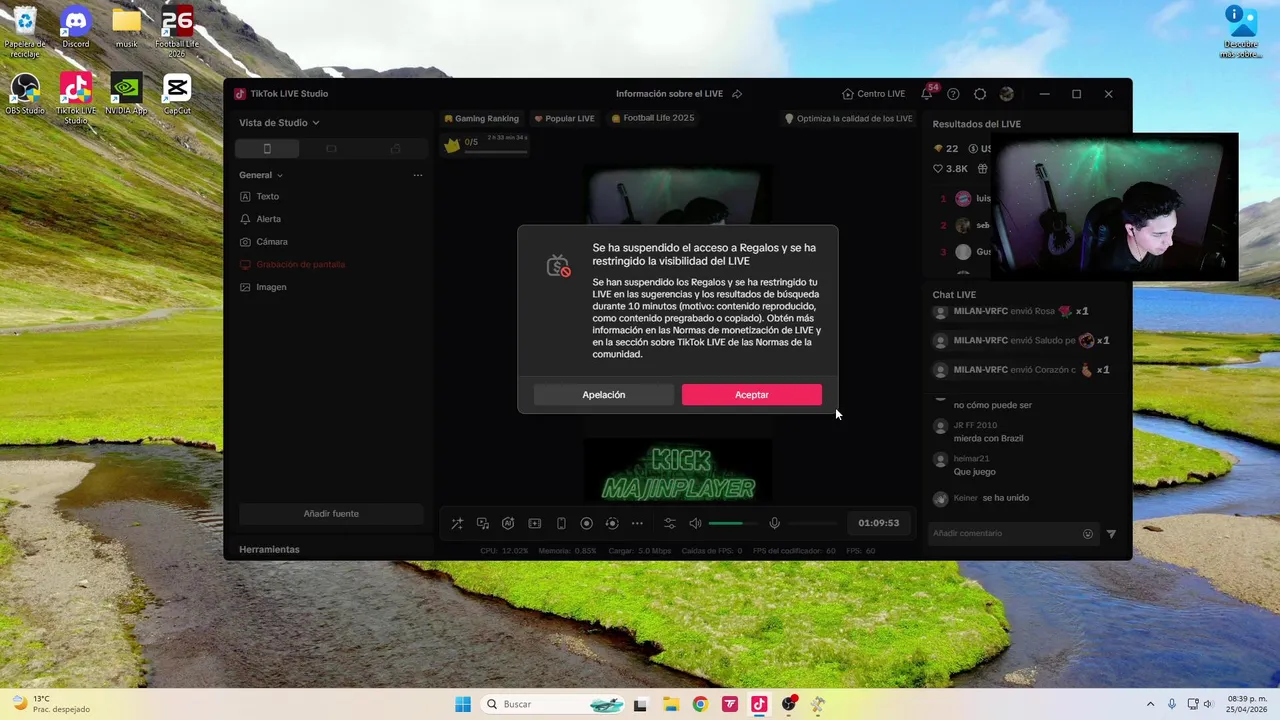Open the emoji picker in chat input
The image size is (1280, 720).
[1088, 534]
